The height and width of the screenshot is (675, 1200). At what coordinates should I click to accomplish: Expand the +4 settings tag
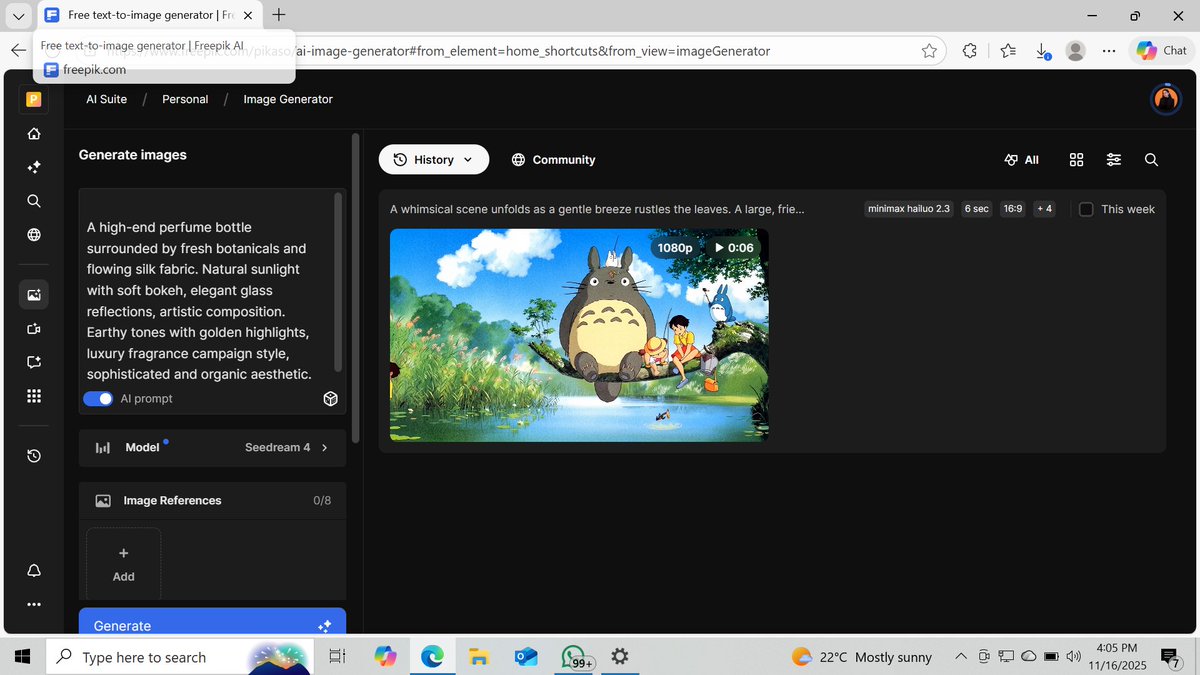(x=1044, y=209)
